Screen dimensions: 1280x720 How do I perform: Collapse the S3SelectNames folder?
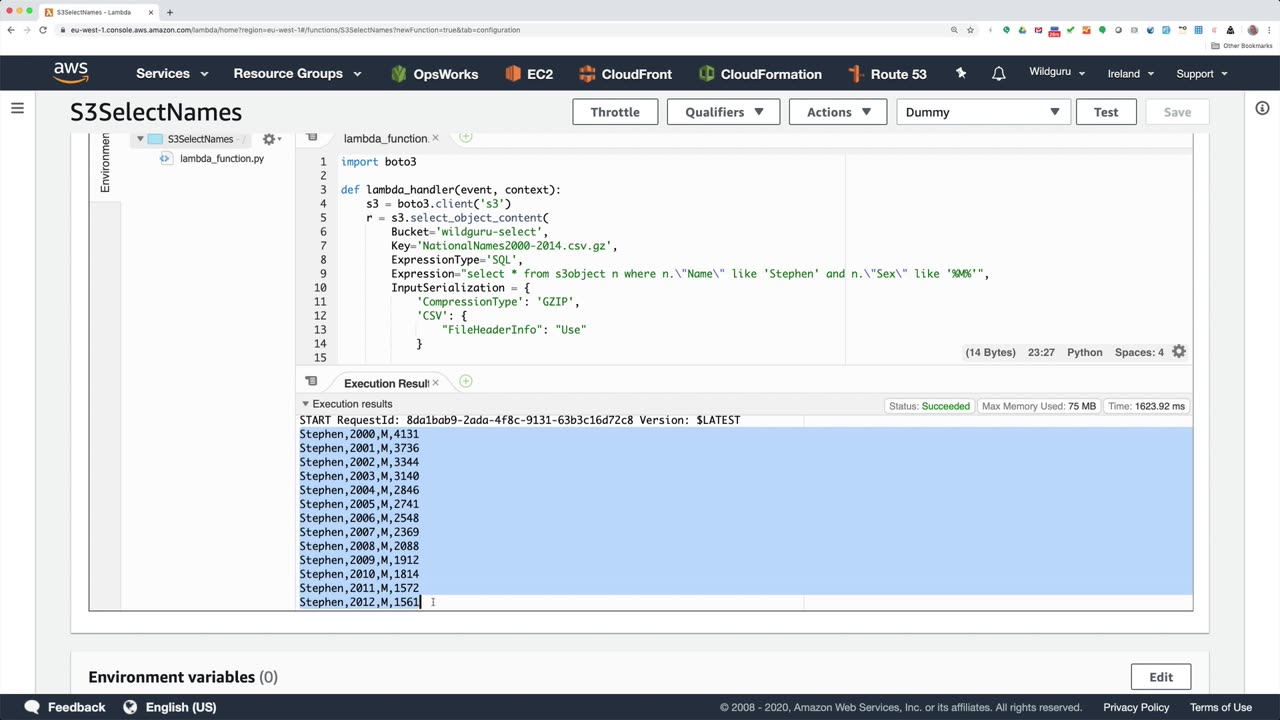[140, 139]
